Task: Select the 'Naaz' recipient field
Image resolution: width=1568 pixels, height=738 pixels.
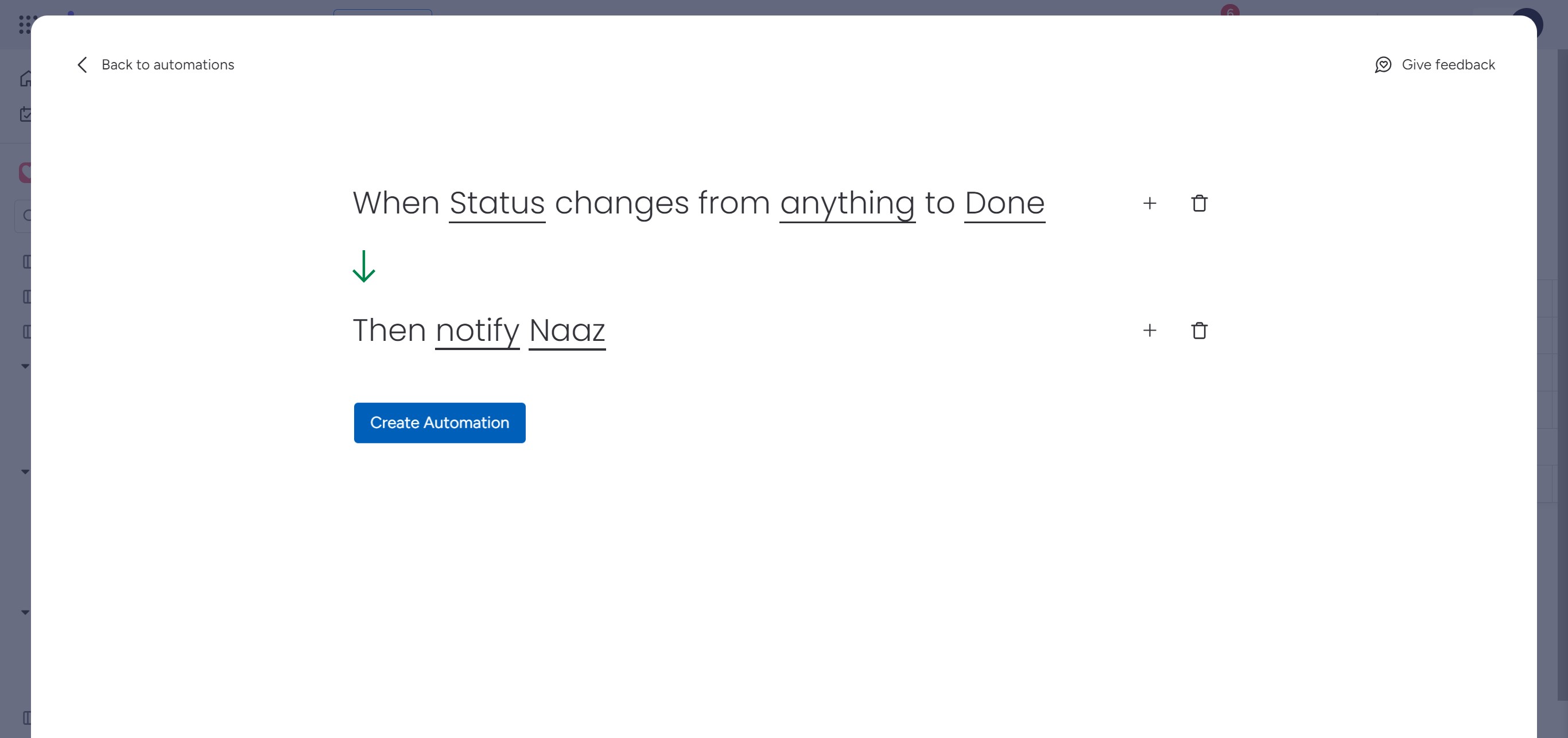Action: [x=566, y=331]
